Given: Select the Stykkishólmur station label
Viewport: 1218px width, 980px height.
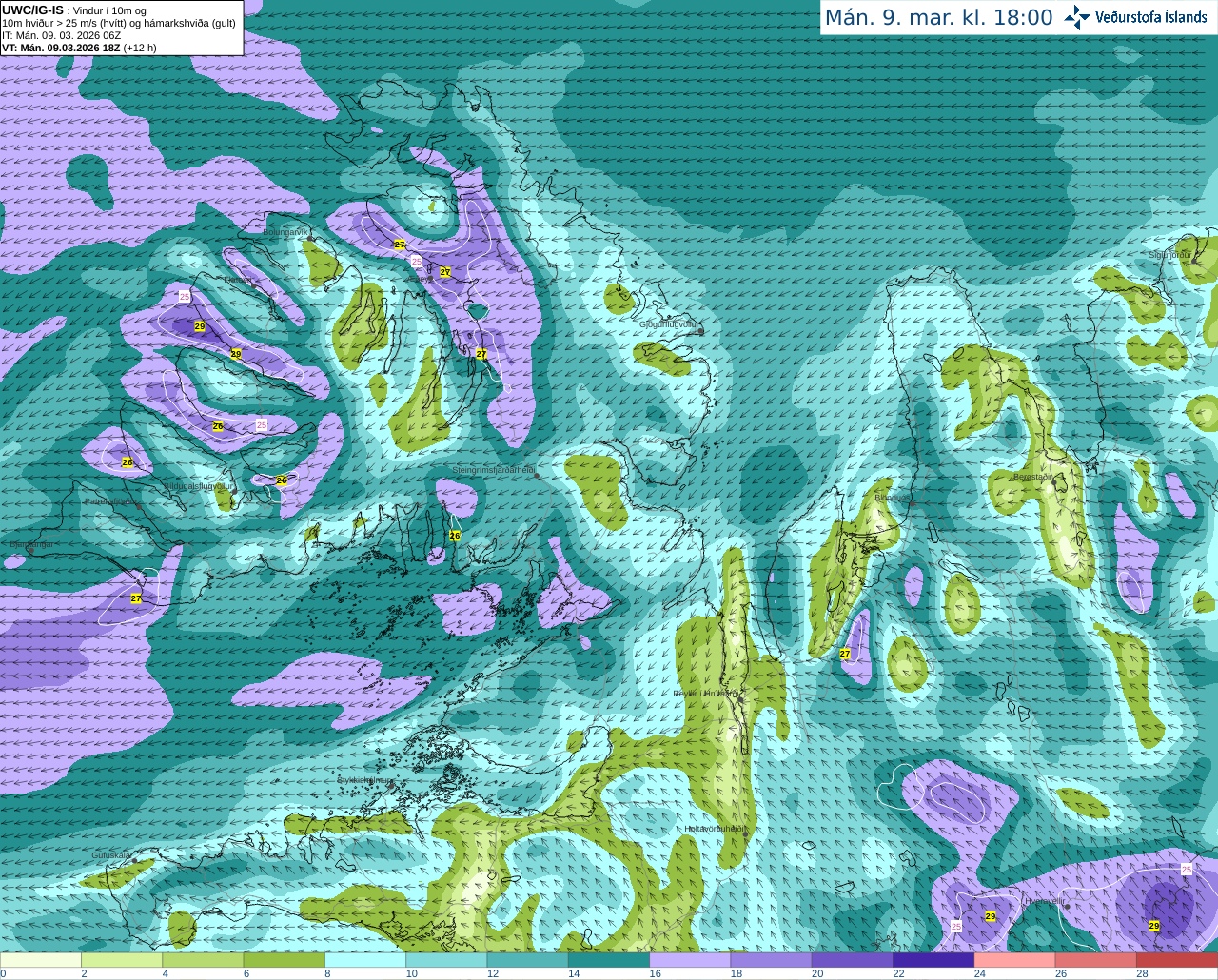Looking at the screenshot, I should point(363,780).
